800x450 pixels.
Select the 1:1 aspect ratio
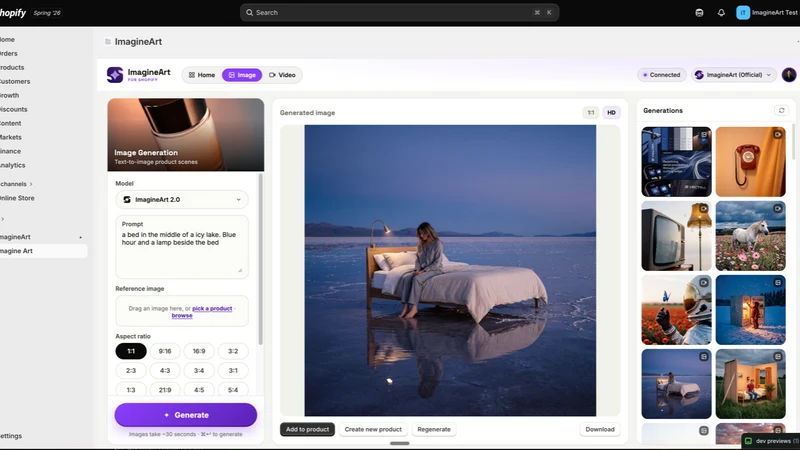pos(131,351)
